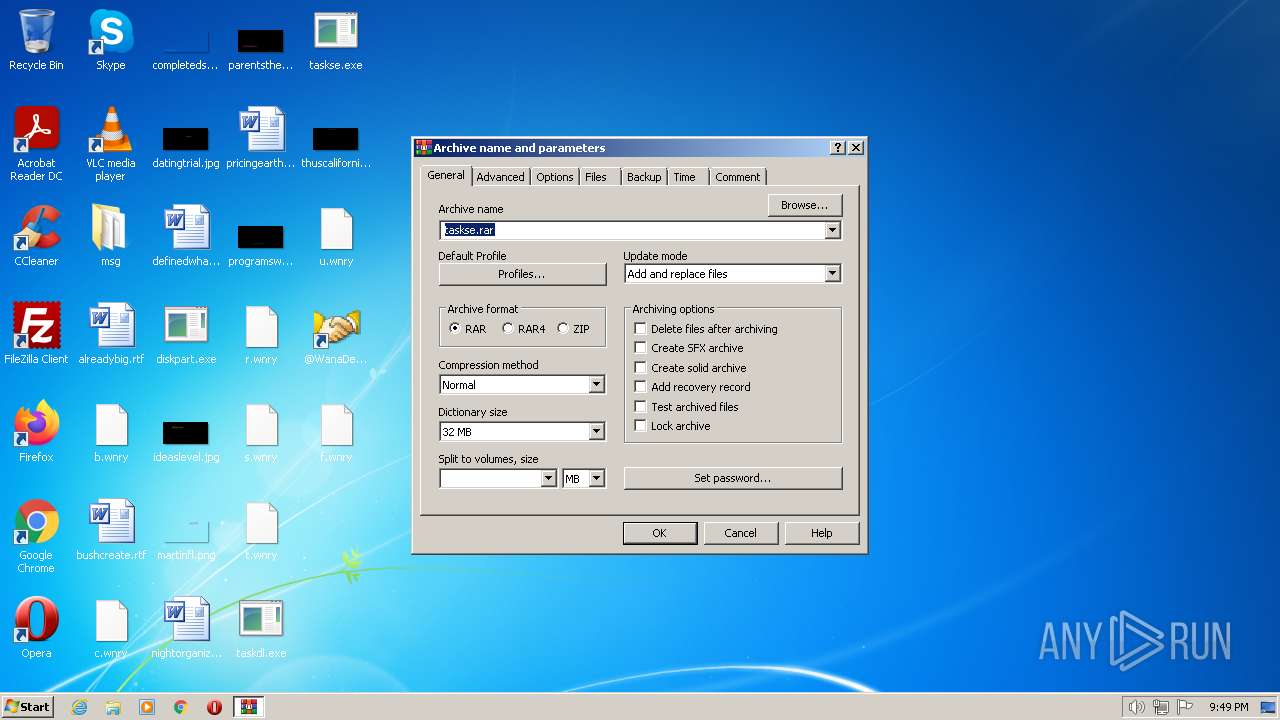The height and width of the screenshot is (720, 1280).
Task: Open WinRAR taskbar button
Action: pos(248,707)
